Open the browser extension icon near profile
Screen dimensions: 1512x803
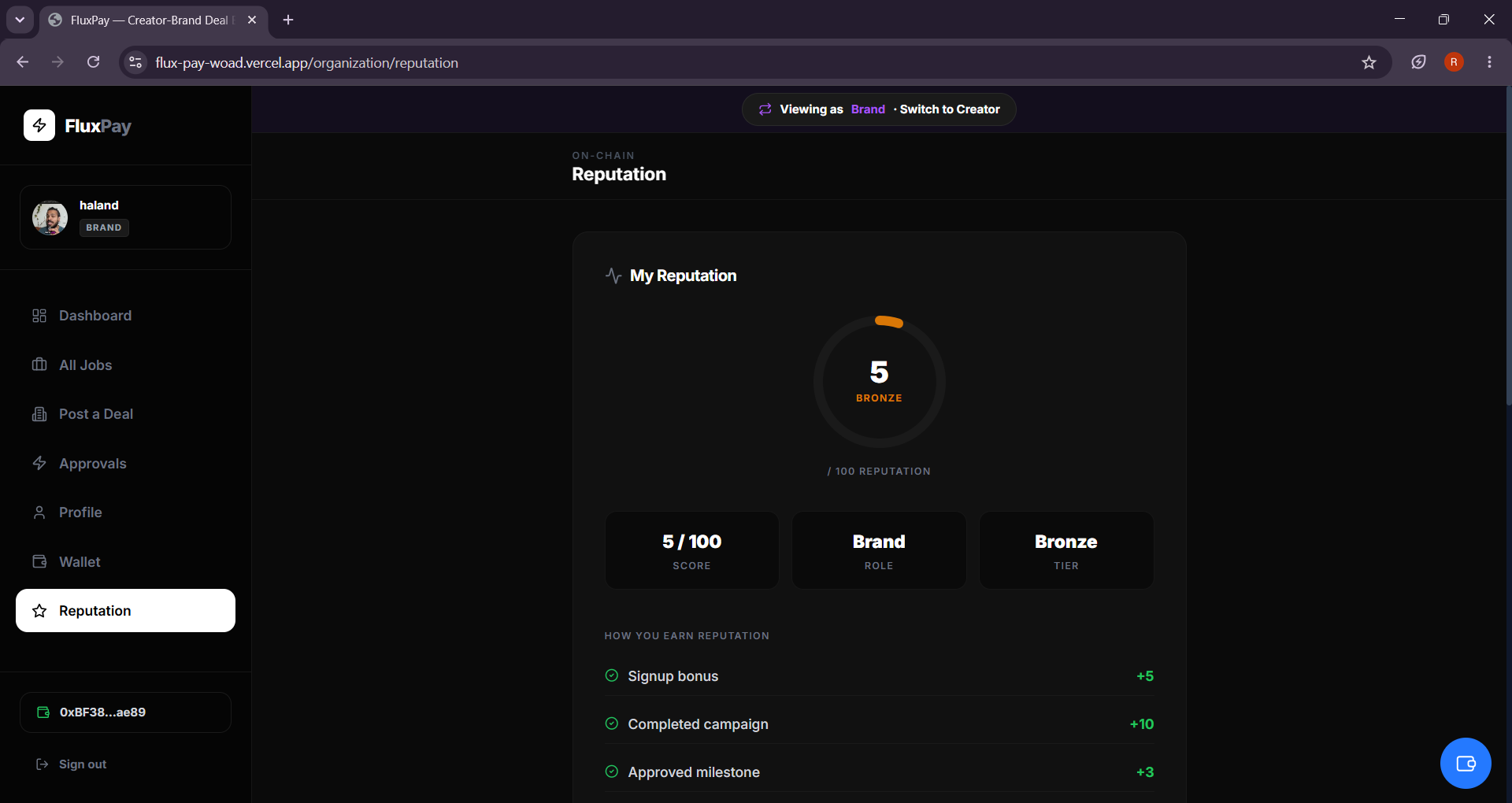pos(1418,62)
